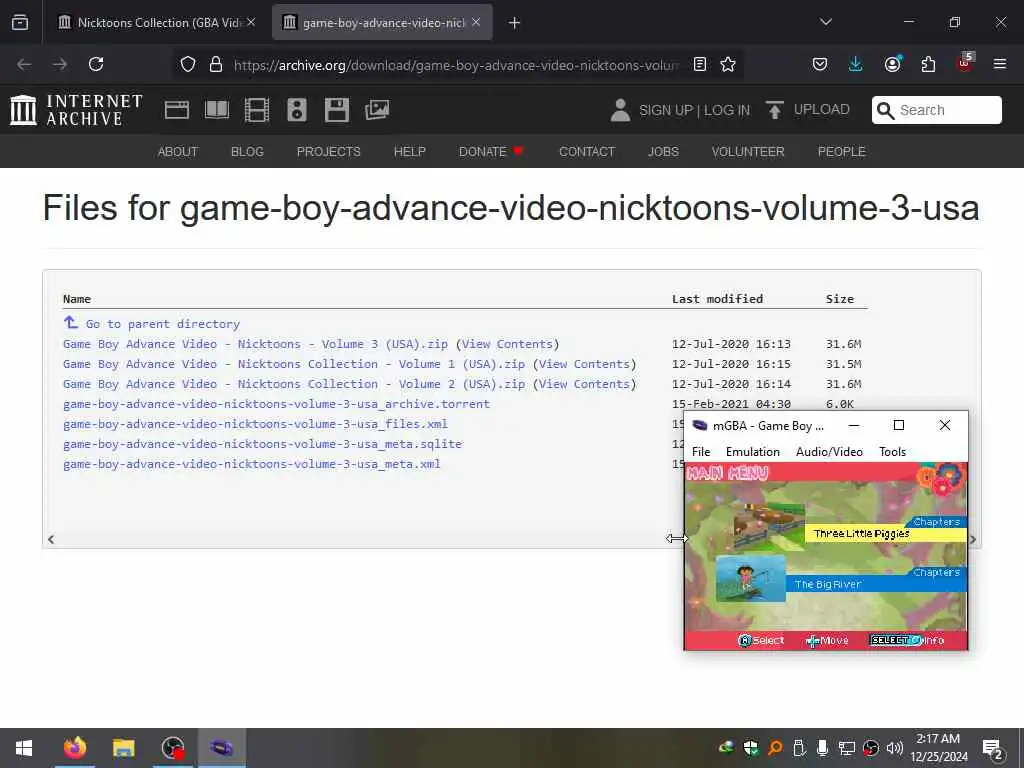Screen dimensions: 1024x768
Task: View Contents of Volume 3 zip
Action: [507, 344]
